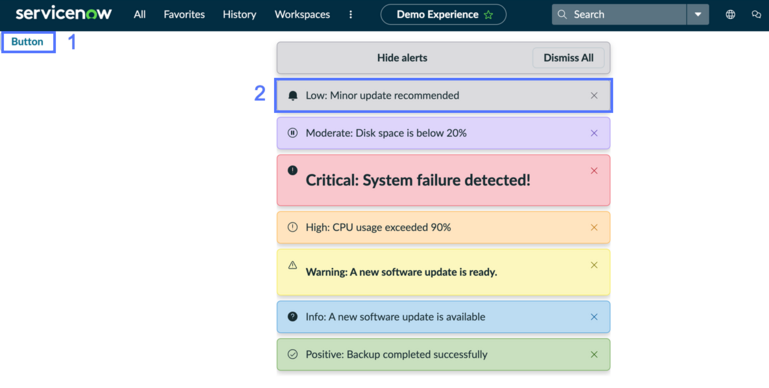Dismiss the Moderate disk space alert
Image resolution: width=769 pixels, height=388 pixels.
coord(594,133)
